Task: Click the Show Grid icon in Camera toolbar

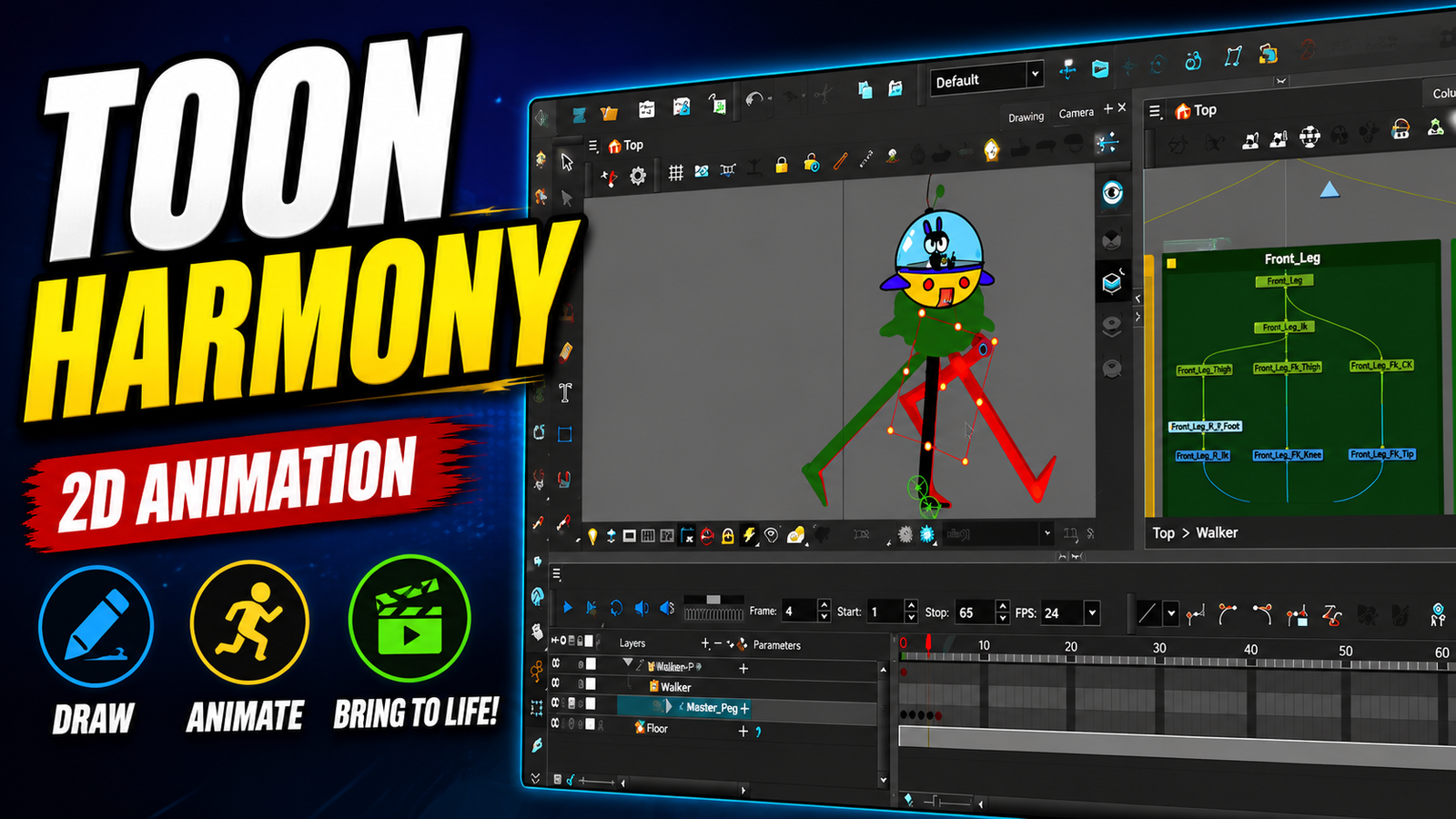Action: tap(675, 172)
